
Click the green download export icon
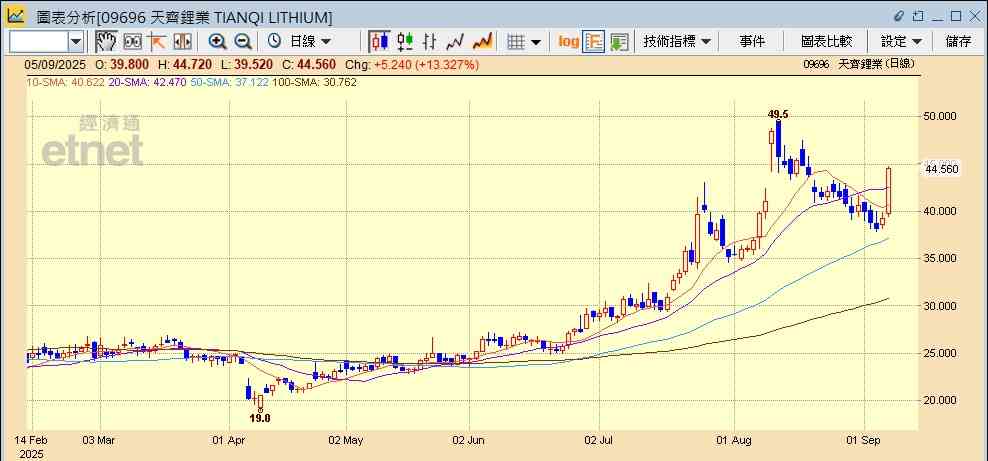click(x=619, y=42)
